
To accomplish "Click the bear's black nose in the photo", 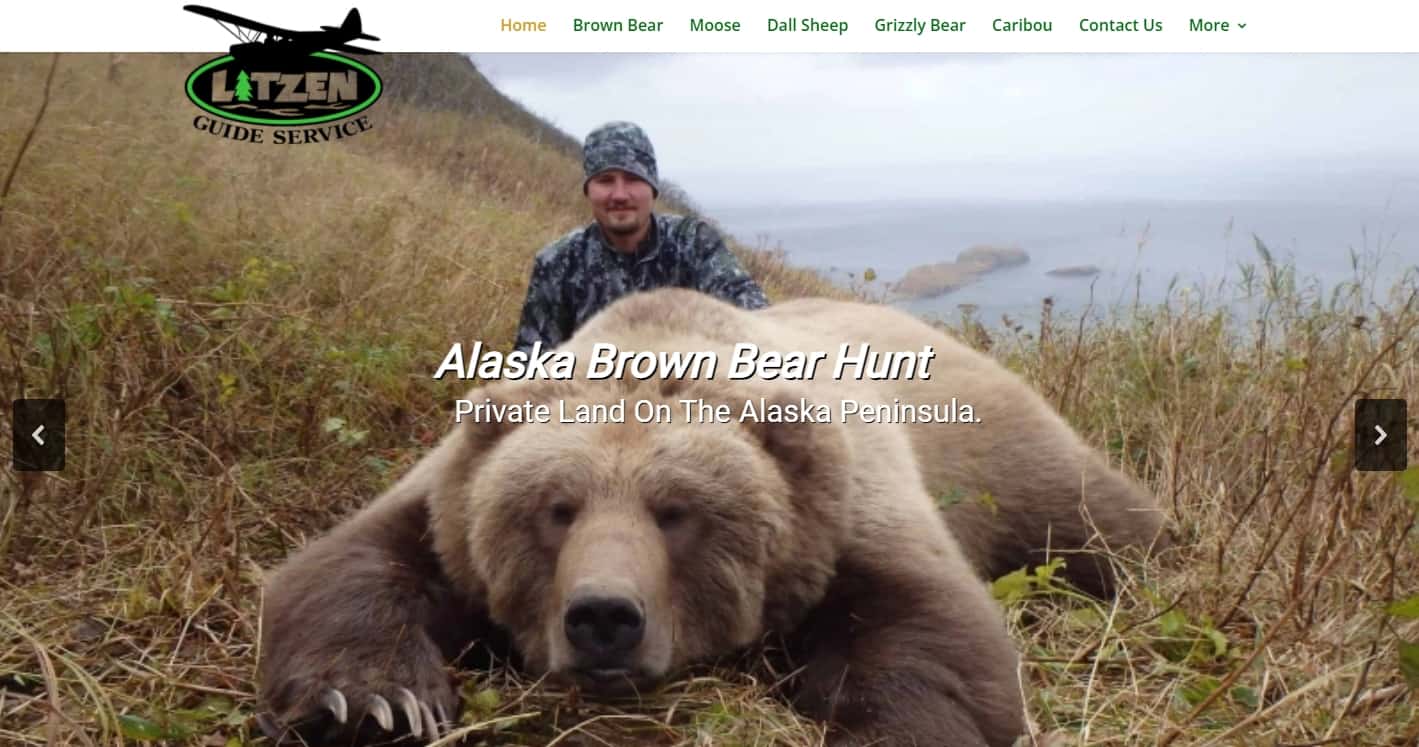I will [x=604, y=625].
